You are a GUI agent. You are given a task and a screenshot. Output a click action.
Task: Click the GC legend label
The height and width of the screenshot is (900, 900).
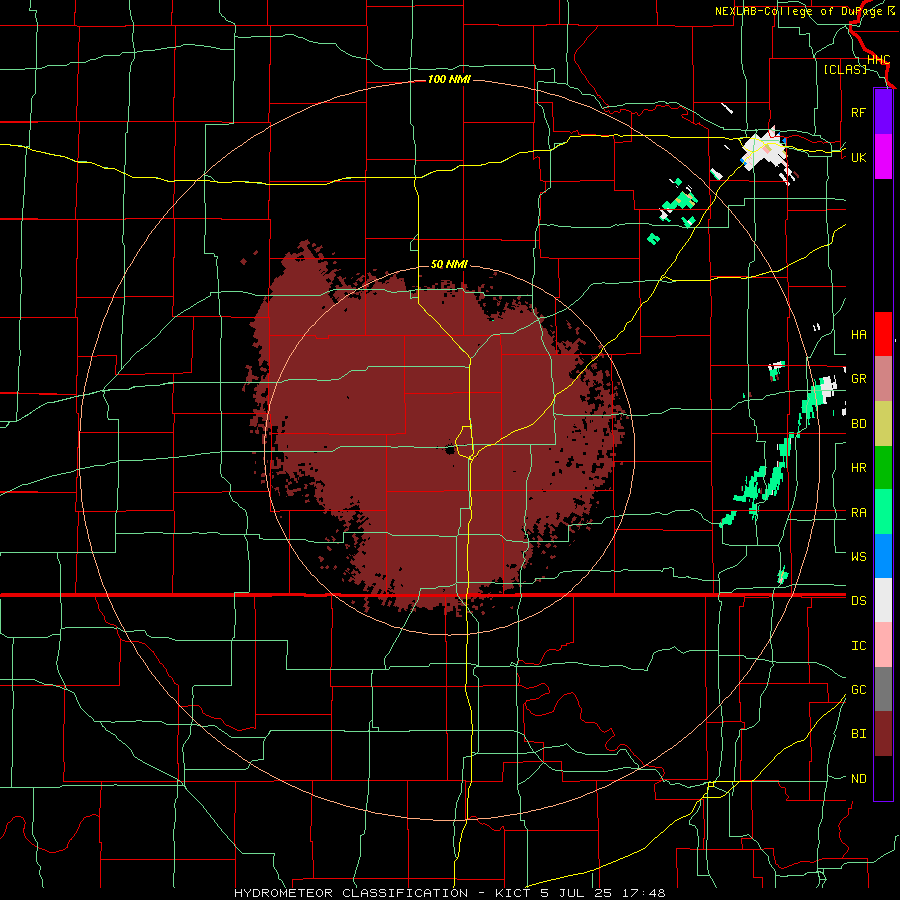tap(858, 689)
